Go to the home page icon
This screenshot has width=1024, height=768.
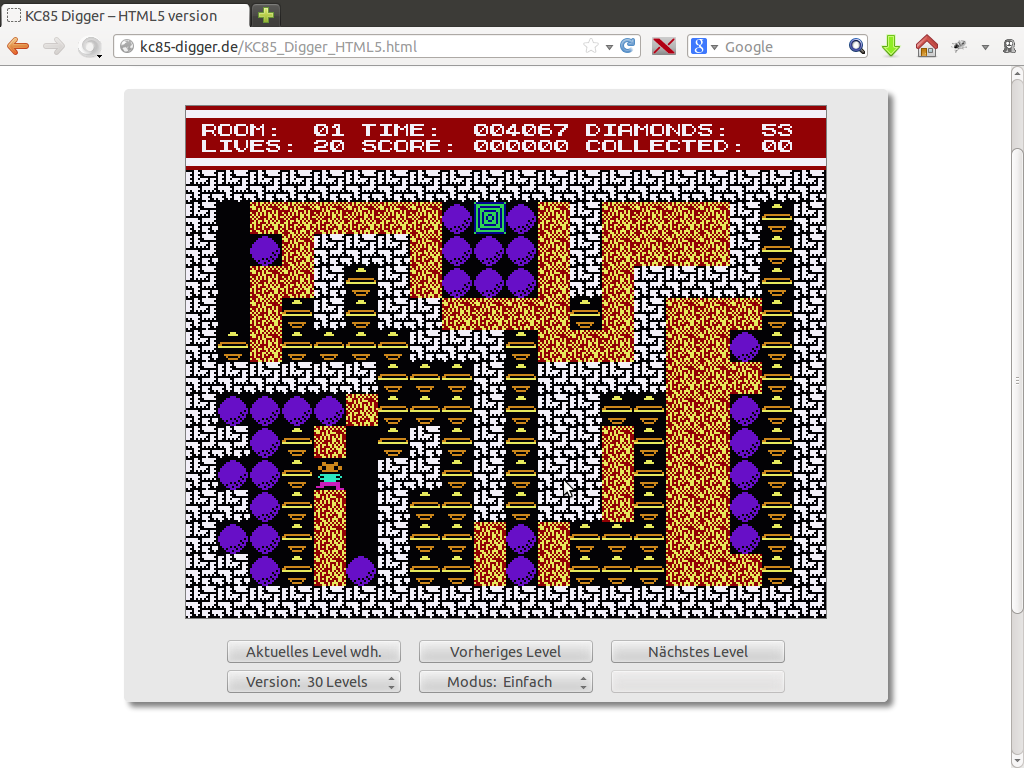point(927,46)
